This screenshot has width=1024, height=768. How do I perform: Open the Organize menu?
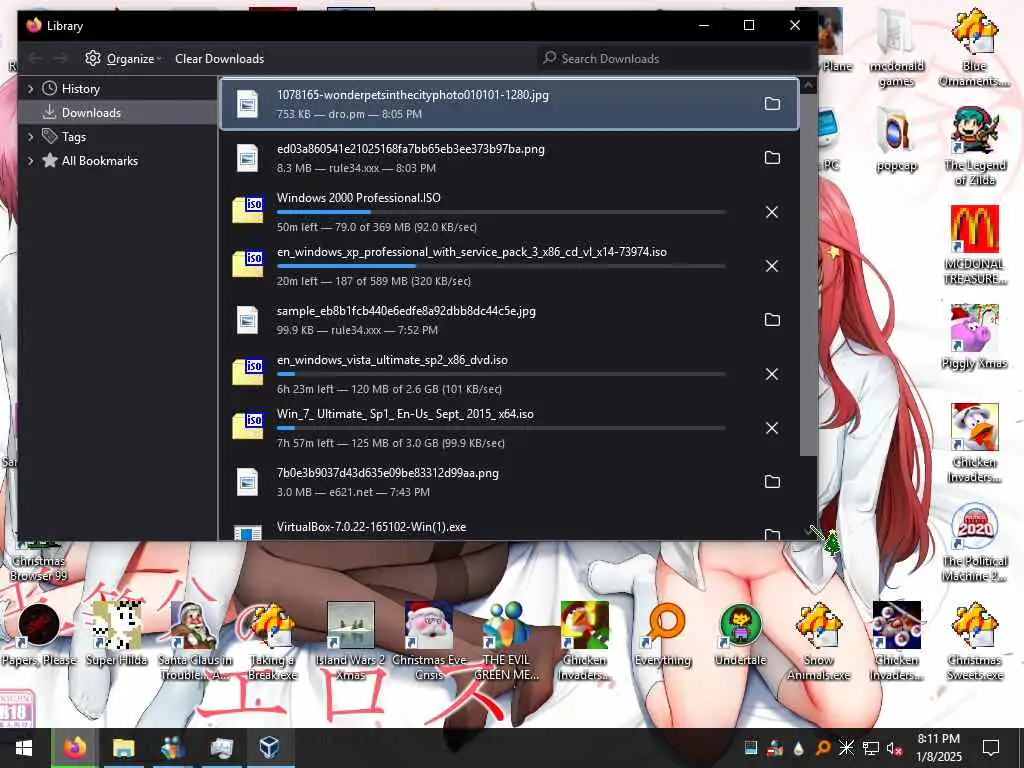[123, 59]
